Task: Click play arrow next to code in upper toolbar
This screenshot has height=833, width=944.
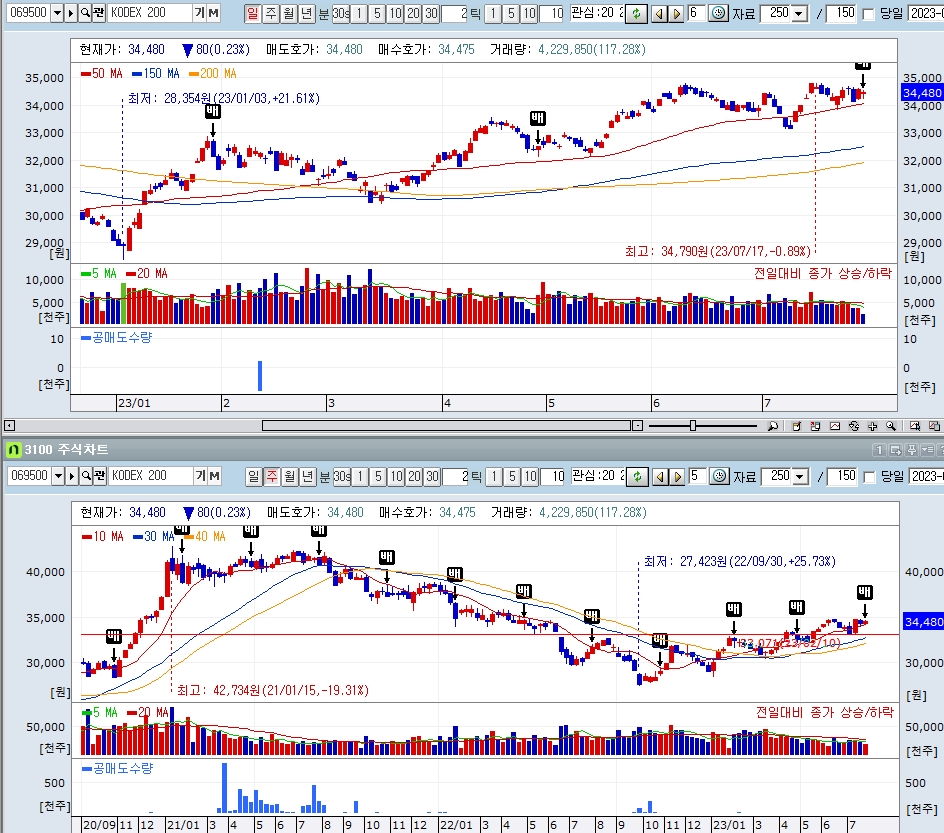Action: (x=71, y=13)
